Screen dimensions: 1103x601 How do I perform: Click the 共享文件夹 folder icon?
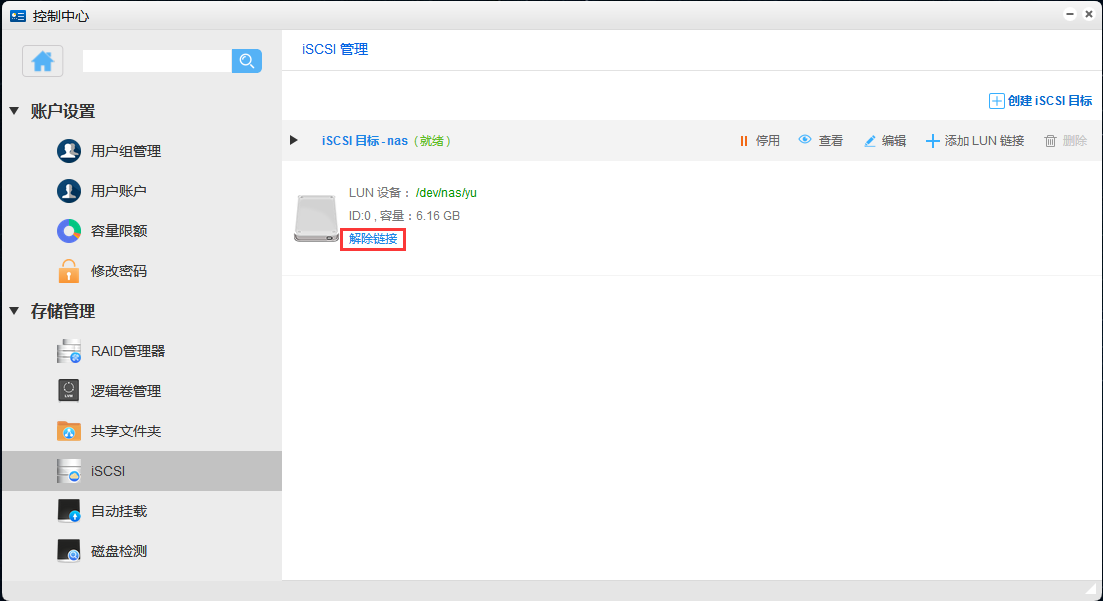point(69,431)
